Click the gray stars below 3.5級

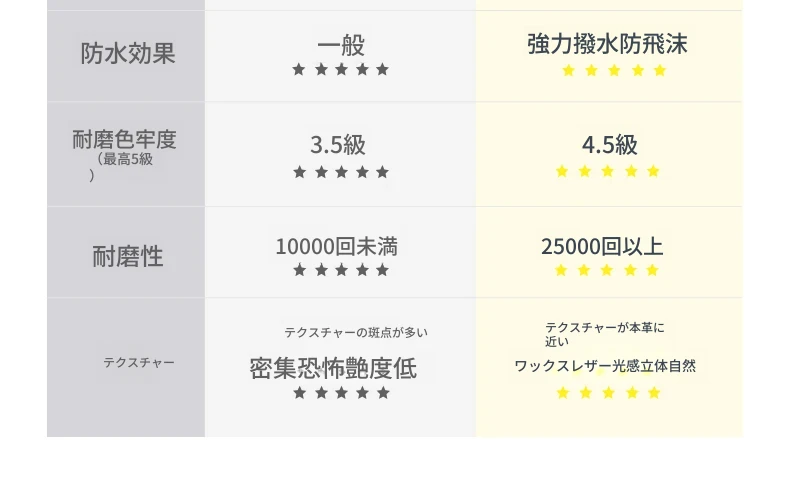[341, 172]
